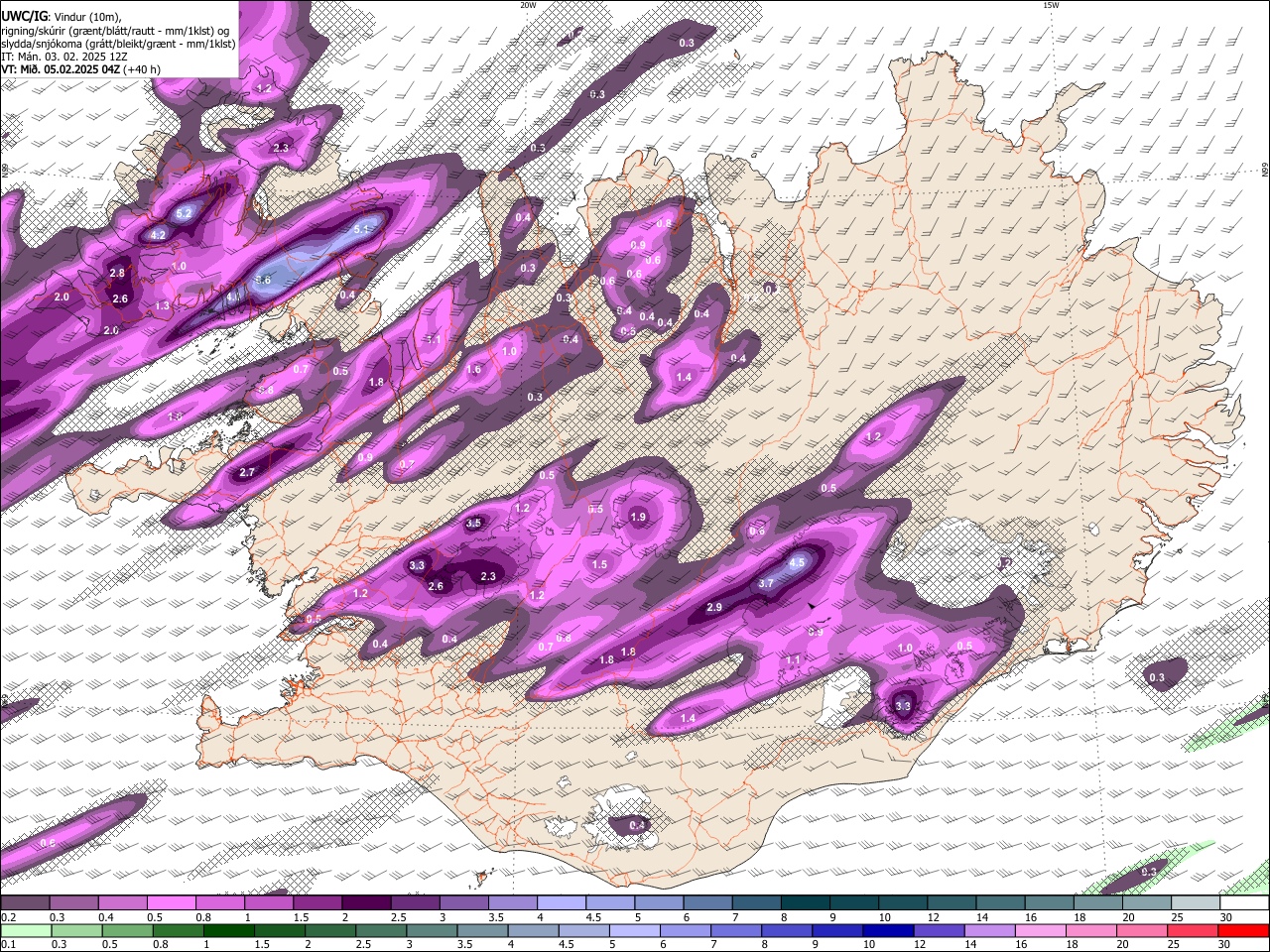Screen dimensions: 1270x952
Task: Click the '0.1' legend label
Action: pyautogui.click(x=8, y=944)
